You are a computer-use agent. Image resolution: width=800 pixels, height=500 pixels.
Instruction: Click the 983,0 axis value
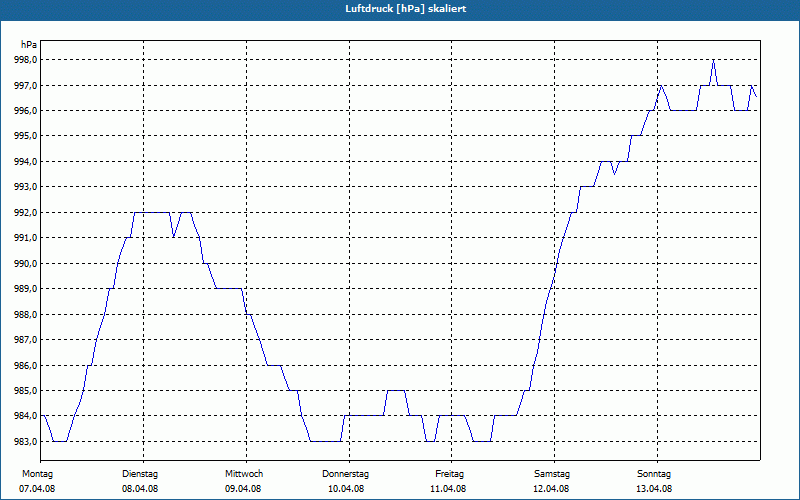point(25,441)
